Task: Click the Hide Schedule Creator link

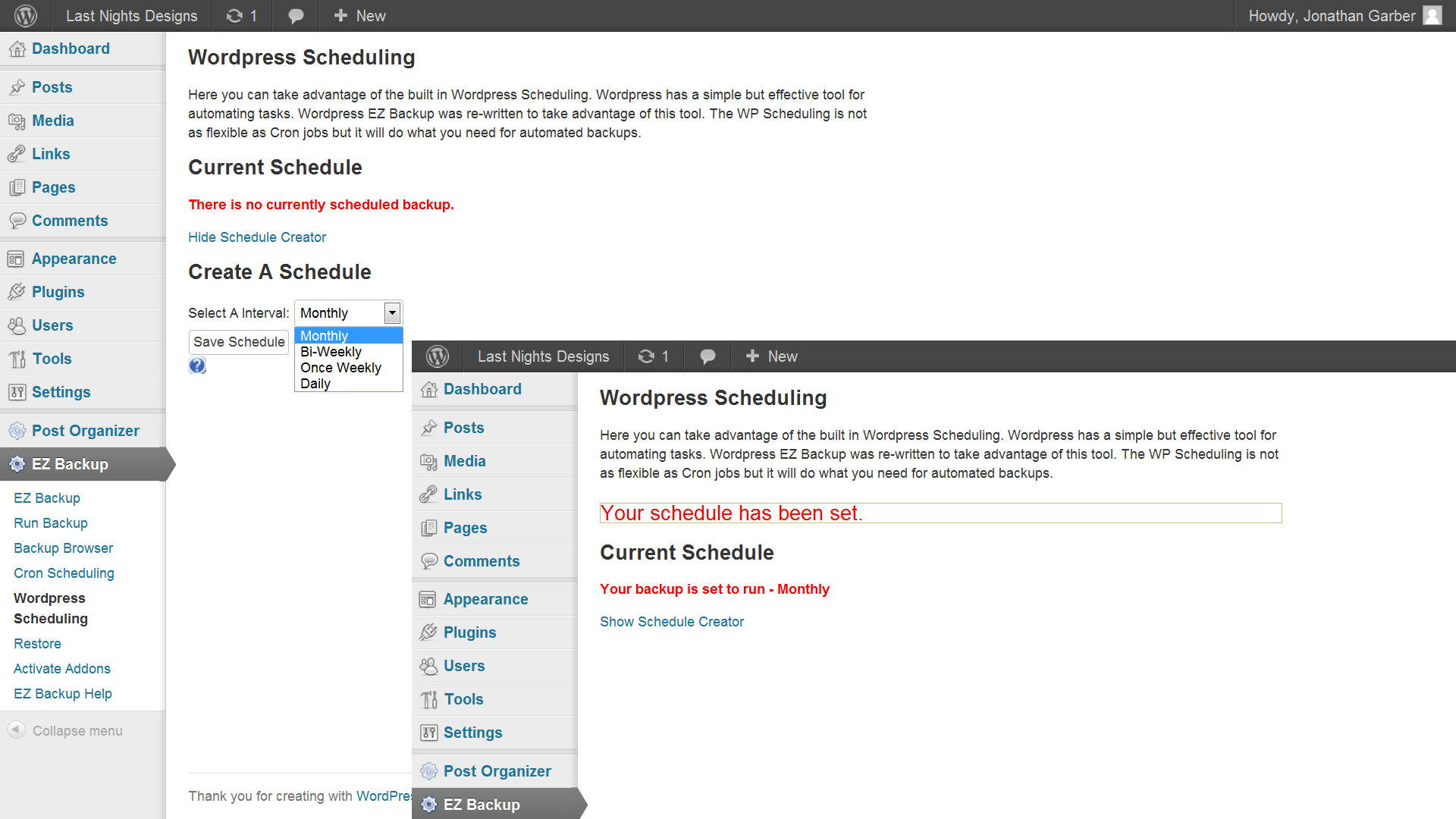Action: [x=257, y=237]
